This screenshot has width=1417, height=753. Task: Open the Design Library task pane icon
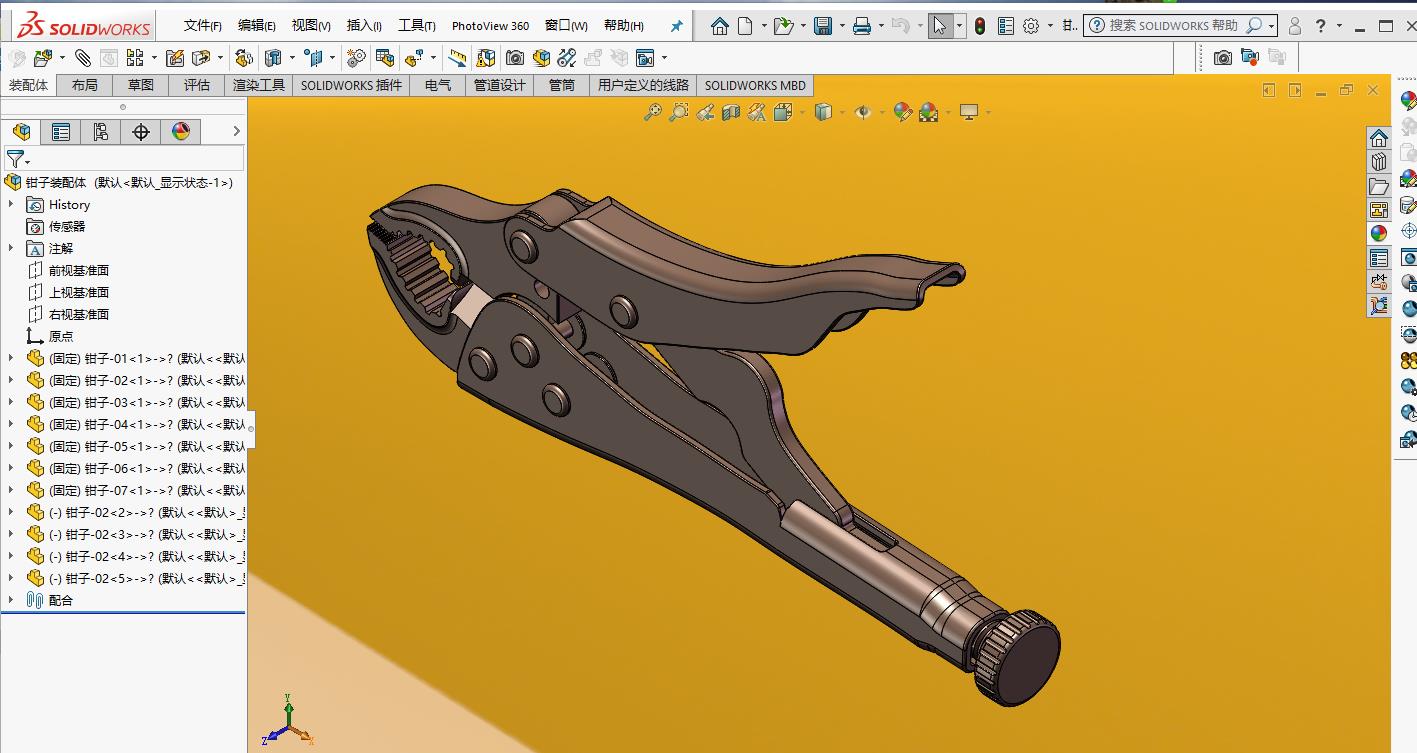pyautogui.click(x=1379, y=161)
